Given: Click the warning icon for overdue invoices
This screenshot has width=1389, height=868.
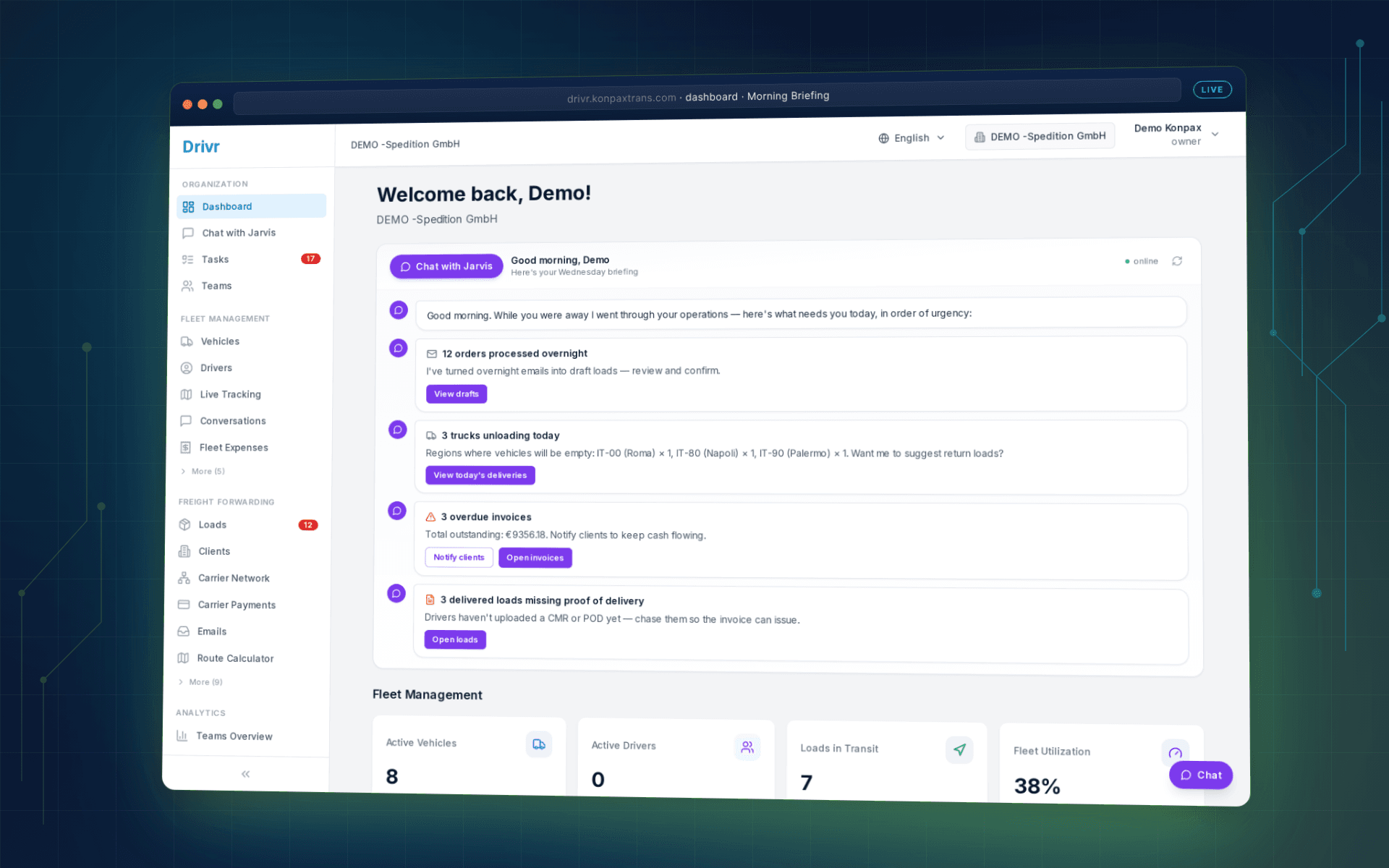Looking at the screenshot, I should pyautogui.click(x=430, y=517).
